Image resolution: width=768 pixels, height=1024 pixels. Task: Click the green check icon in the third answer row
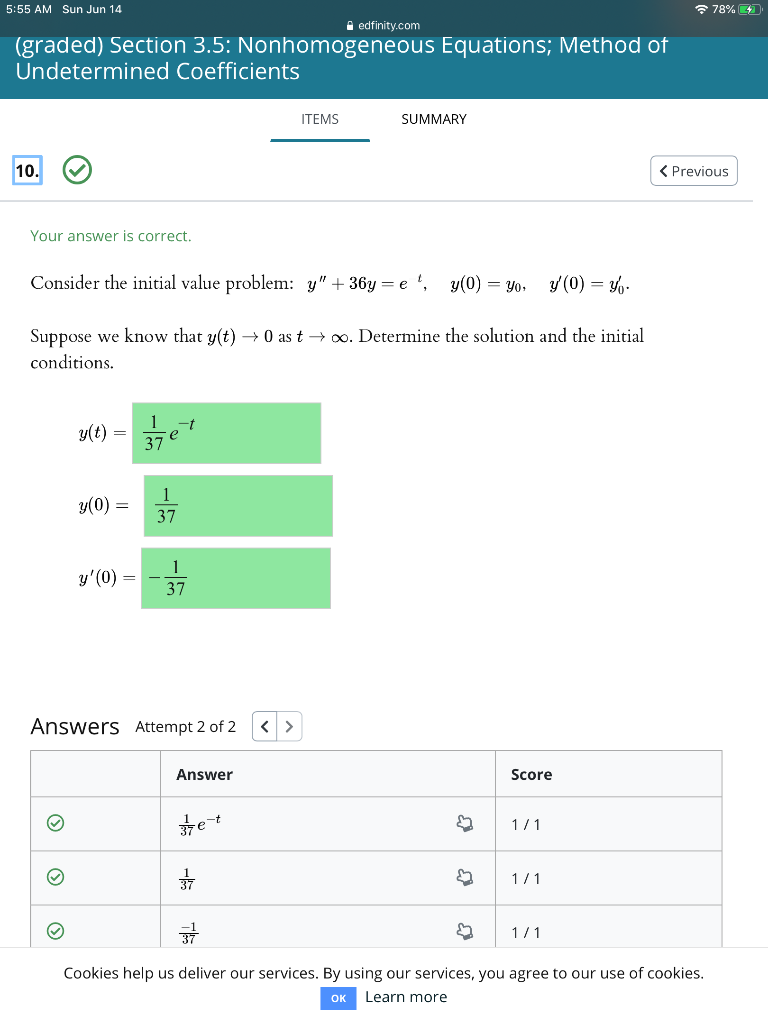point(56,929)
